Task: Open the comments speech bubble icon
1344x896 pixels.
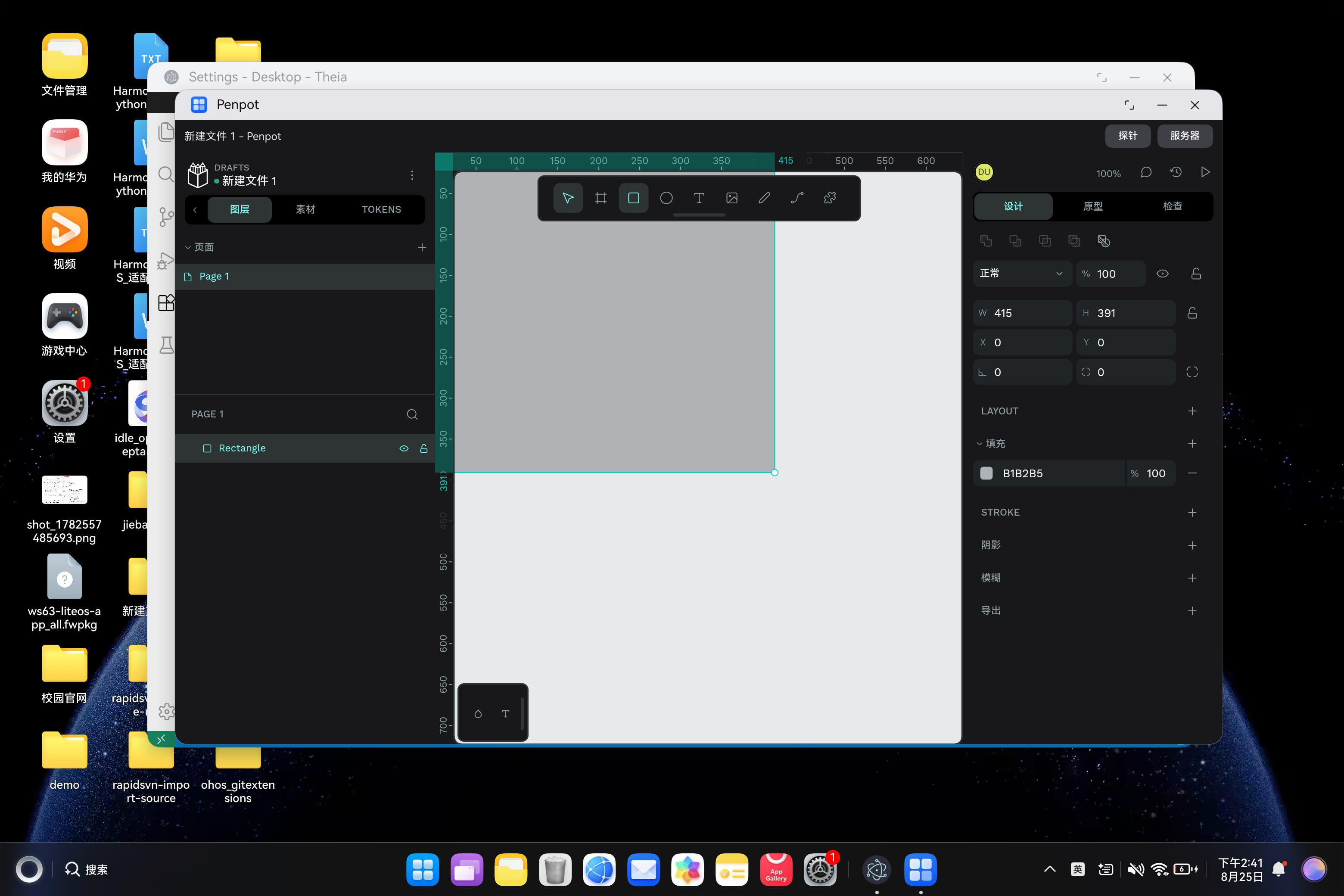Action: [1146, 173]
